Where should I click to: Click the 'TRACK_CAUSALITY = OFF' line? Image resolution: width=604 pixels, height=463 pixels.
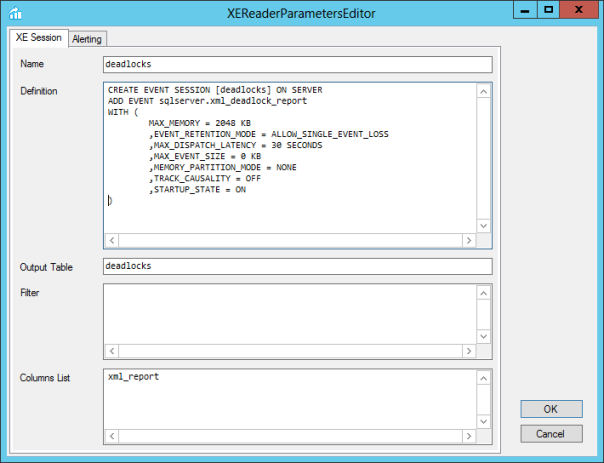[205, 179]
